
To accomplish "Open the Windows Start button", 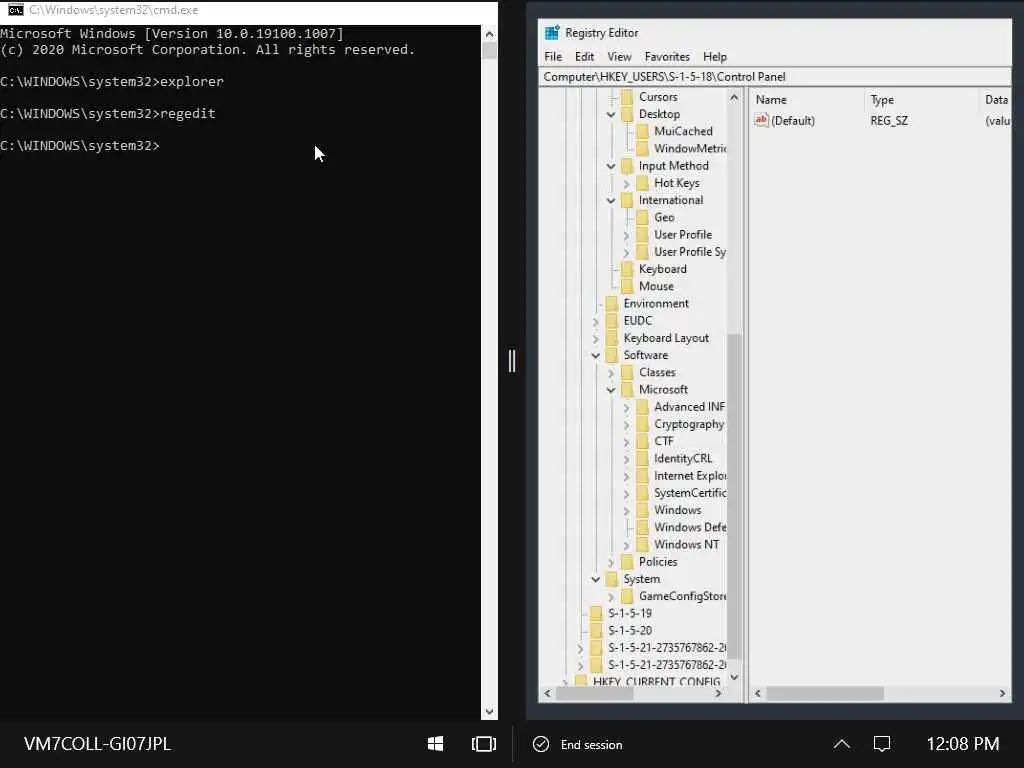I will 436,744.
